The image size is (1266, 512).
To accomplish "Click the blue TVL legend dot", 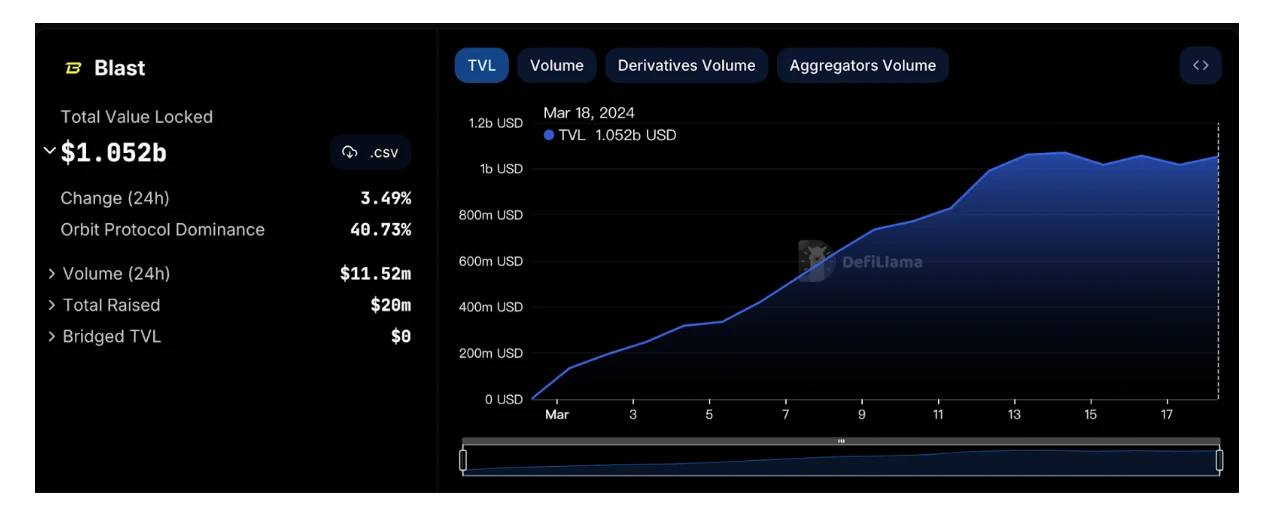I will [549, 135].
